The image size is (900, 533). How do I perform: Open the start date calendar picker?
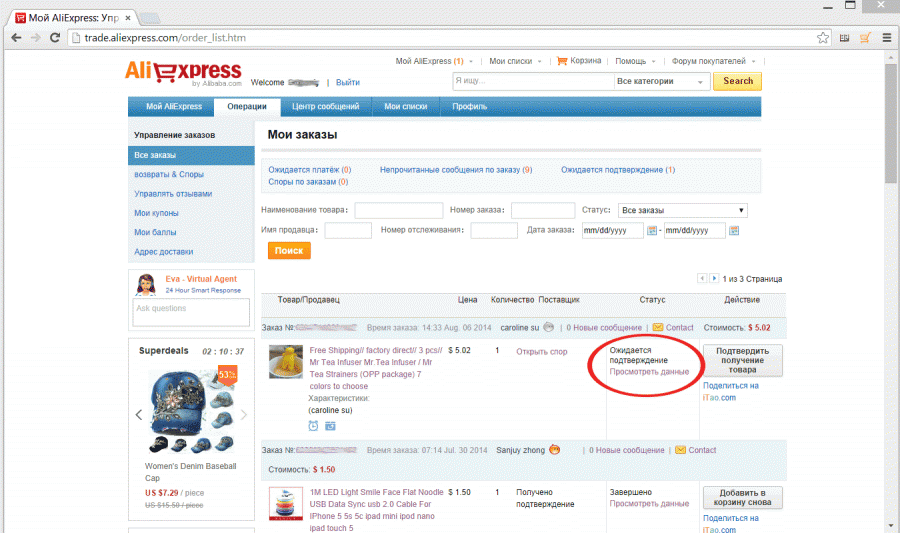pos(652,231)
